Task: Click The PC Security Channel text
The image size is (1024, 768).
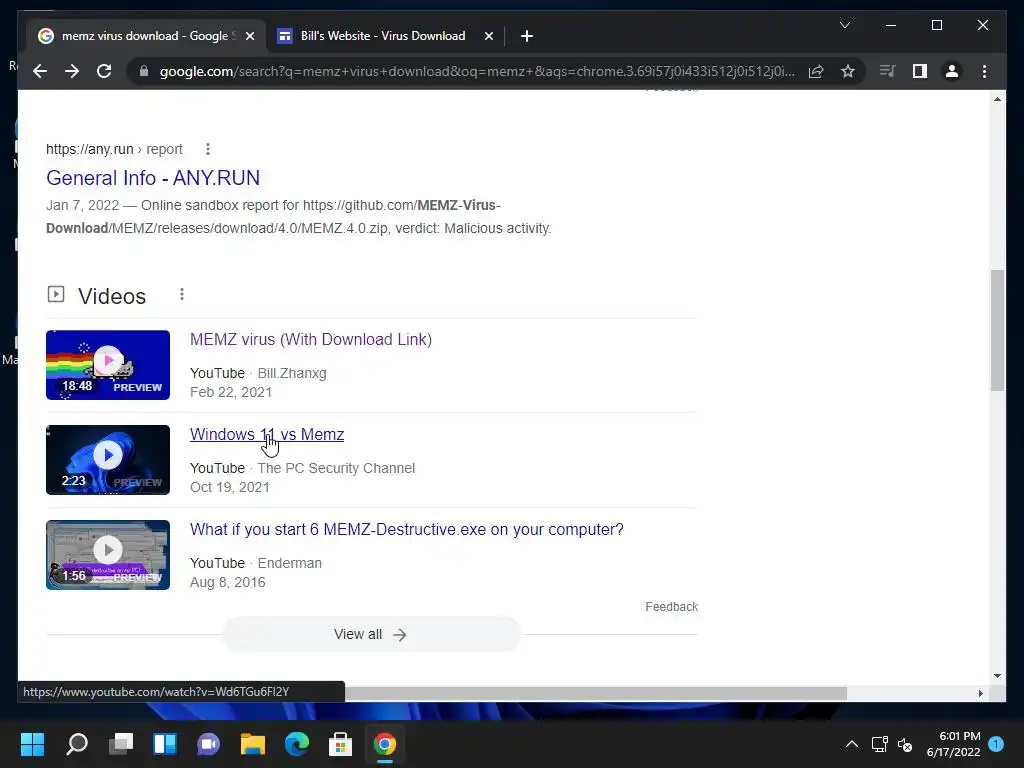Action: pos(336,468)
